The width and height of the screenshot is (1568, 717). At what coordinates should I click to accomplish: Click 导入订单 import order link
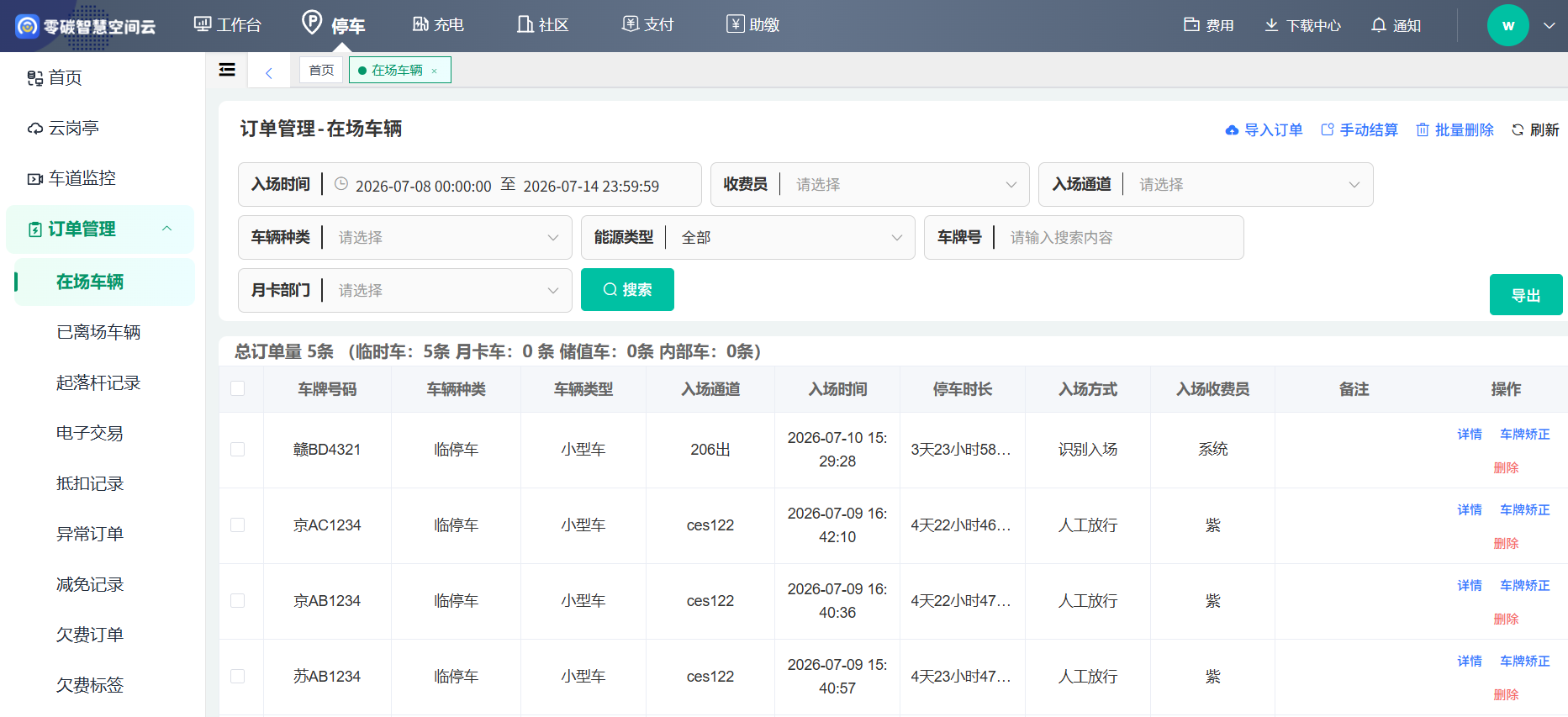tap(1264, 129)
